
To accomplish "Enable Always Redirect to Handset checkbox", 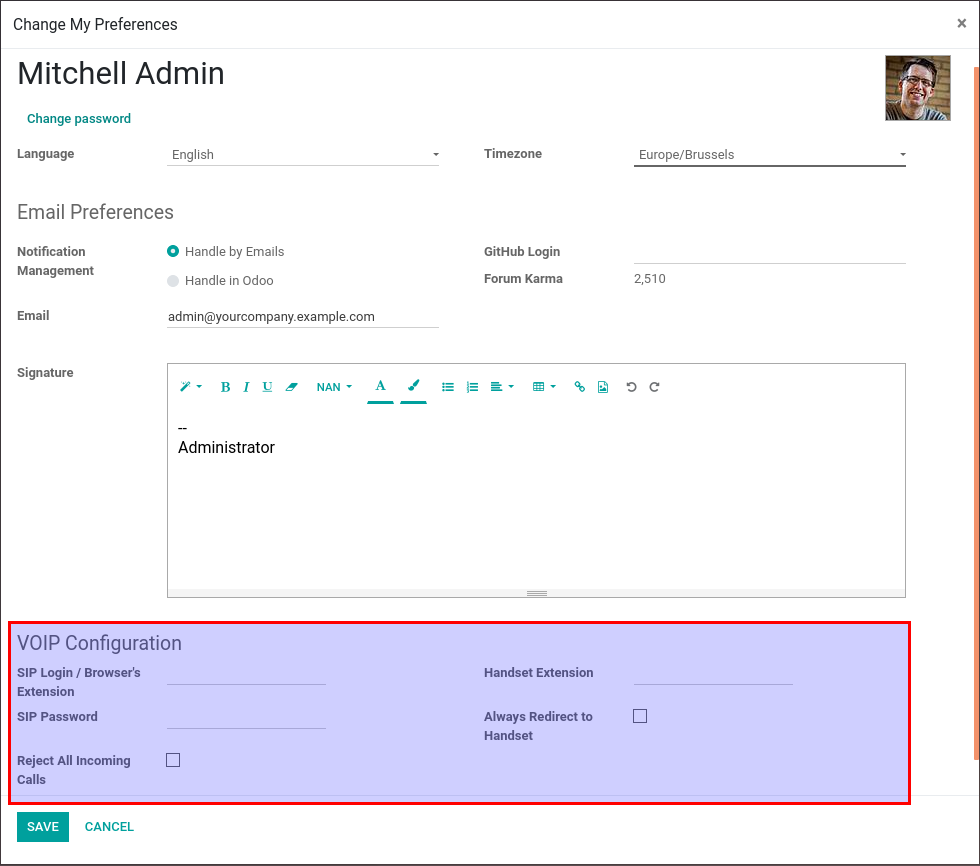I will click(x=640, y=716).
